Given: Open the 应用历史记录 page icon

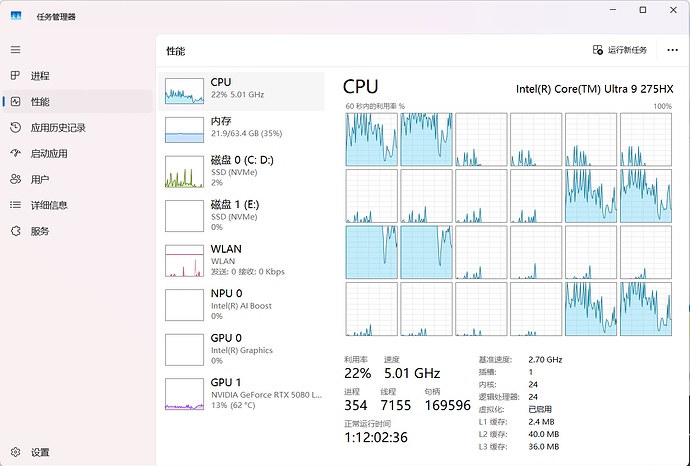Looking at the screenshot, I should click(15, 128).
